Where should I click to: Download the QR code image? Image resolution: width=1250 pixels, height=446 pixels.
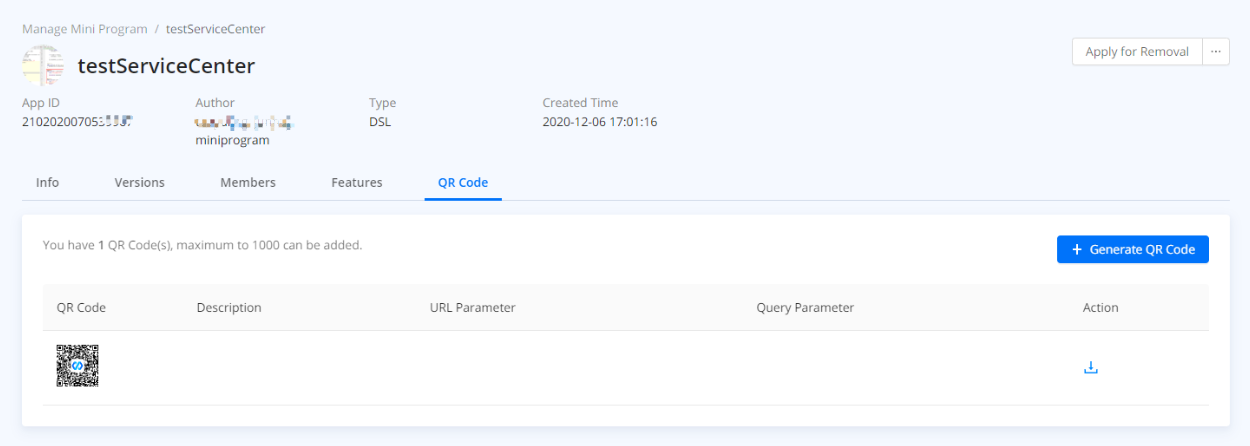coord(1091,368)
